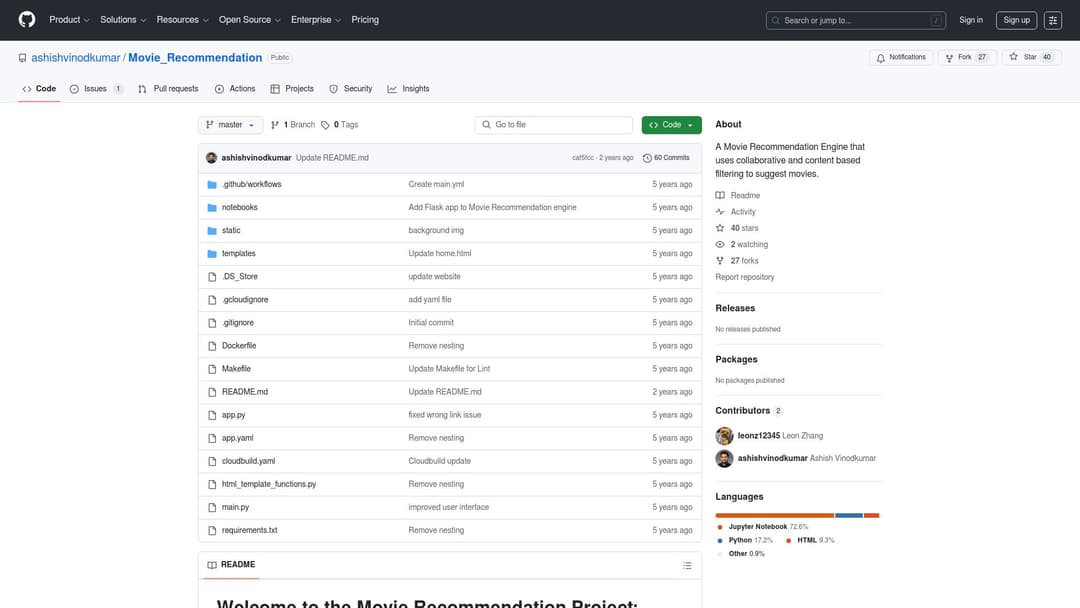Expand the Solutions menu
1080x608 pixels.
[123, 20]
